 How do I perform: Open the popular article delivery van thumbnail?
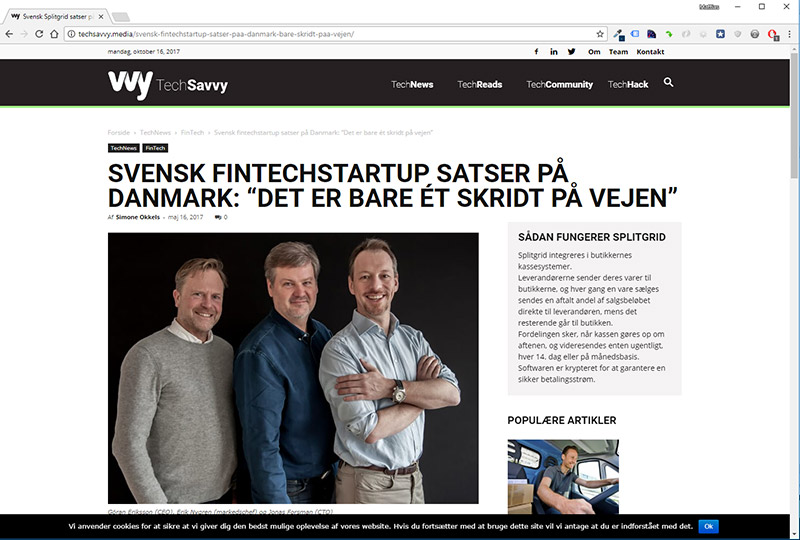[563, 477]
